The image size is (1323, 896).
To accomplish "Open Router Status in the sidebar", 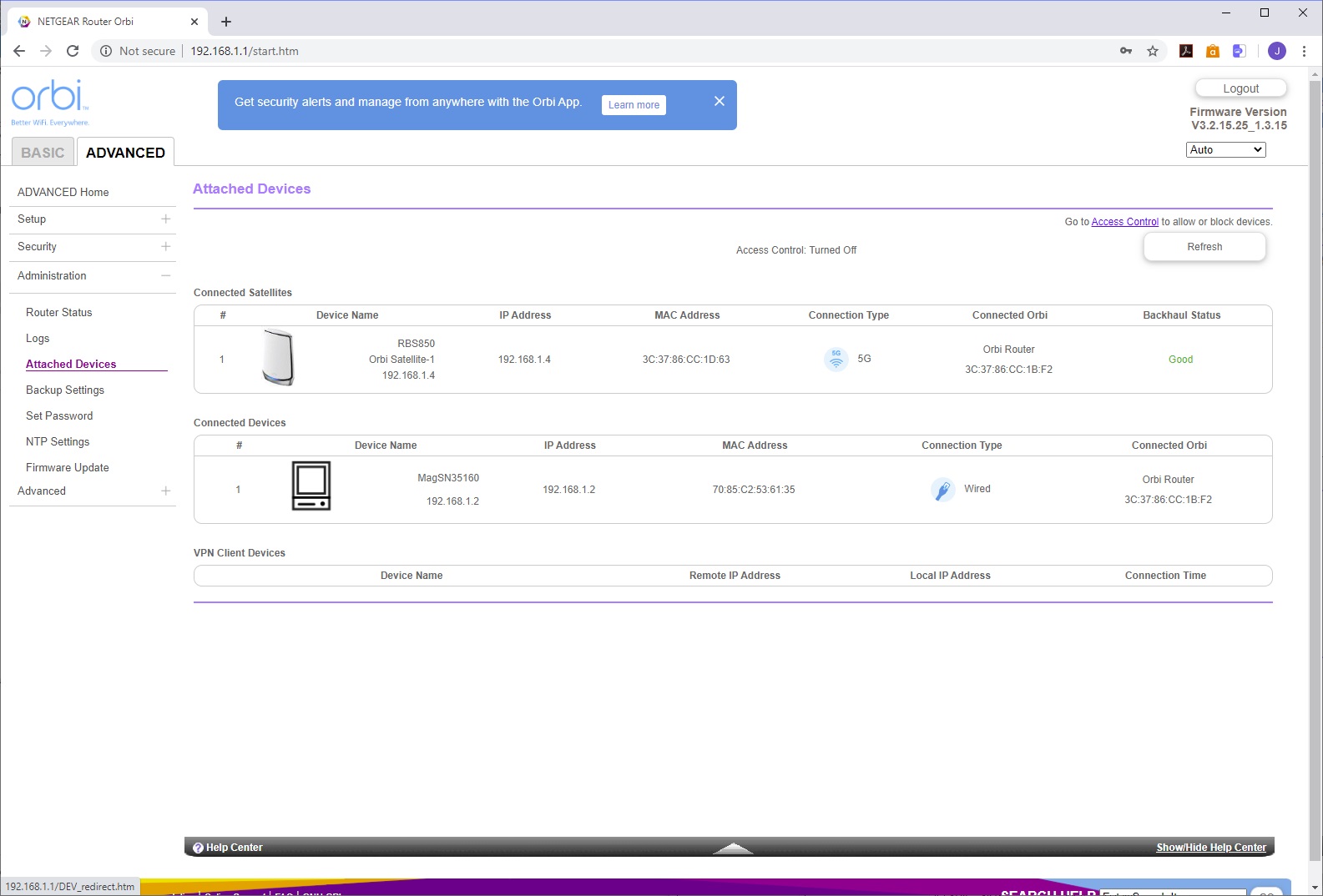I will 59,312.
